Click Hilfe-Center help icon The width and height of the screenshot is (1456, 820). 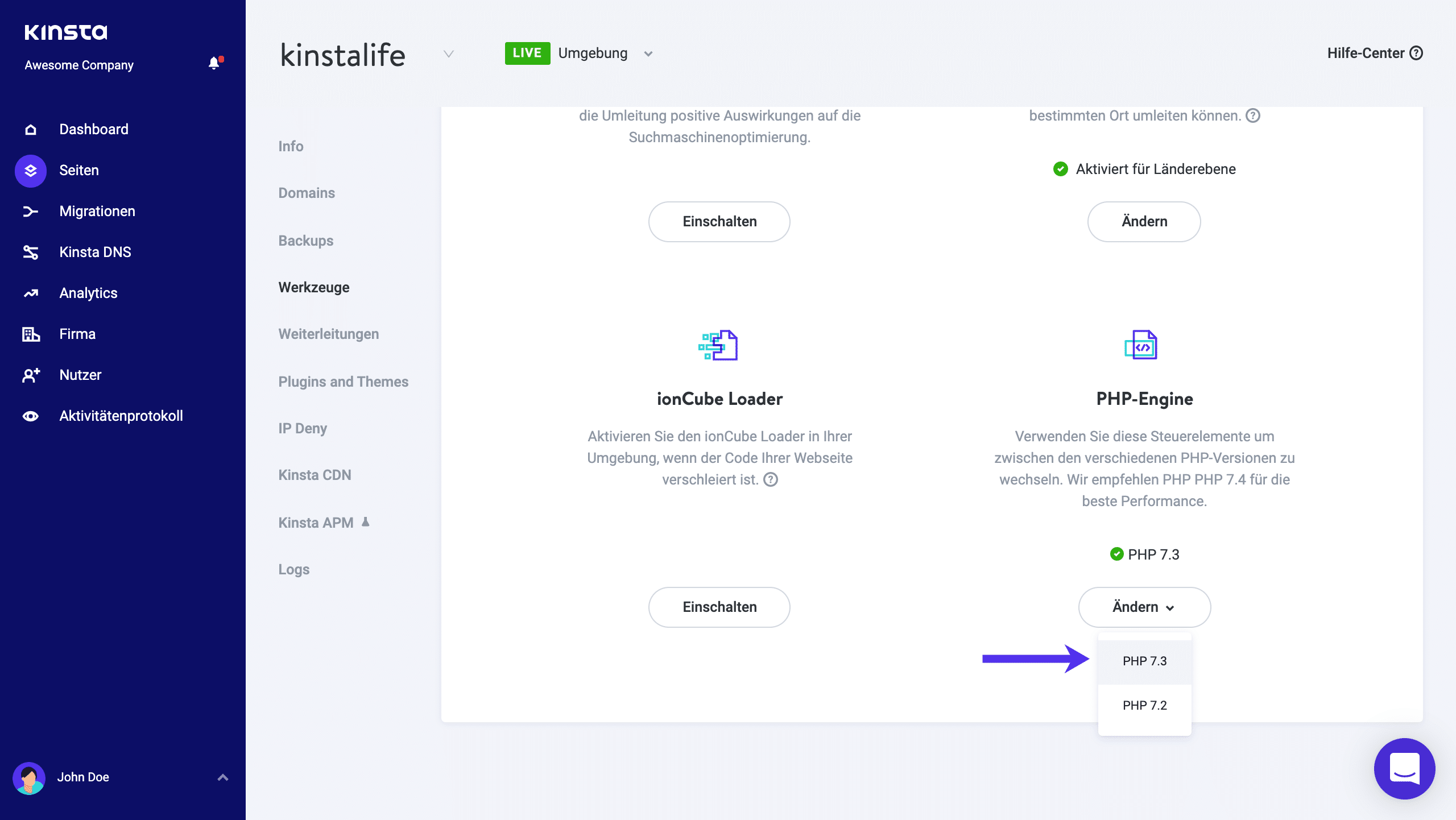point(1416,53)
